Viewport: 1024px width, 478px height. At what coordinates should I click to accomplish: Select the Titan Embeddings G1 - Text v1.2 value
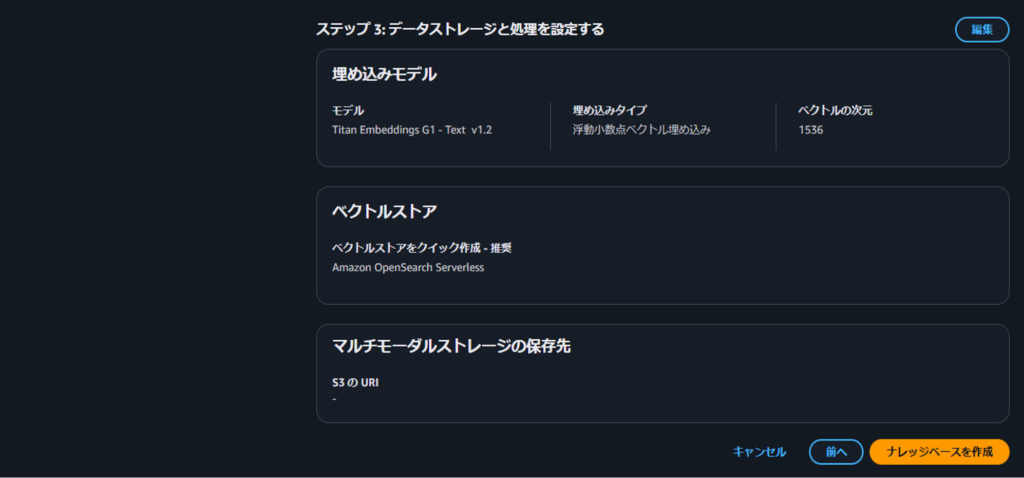(x=412, y=130)
